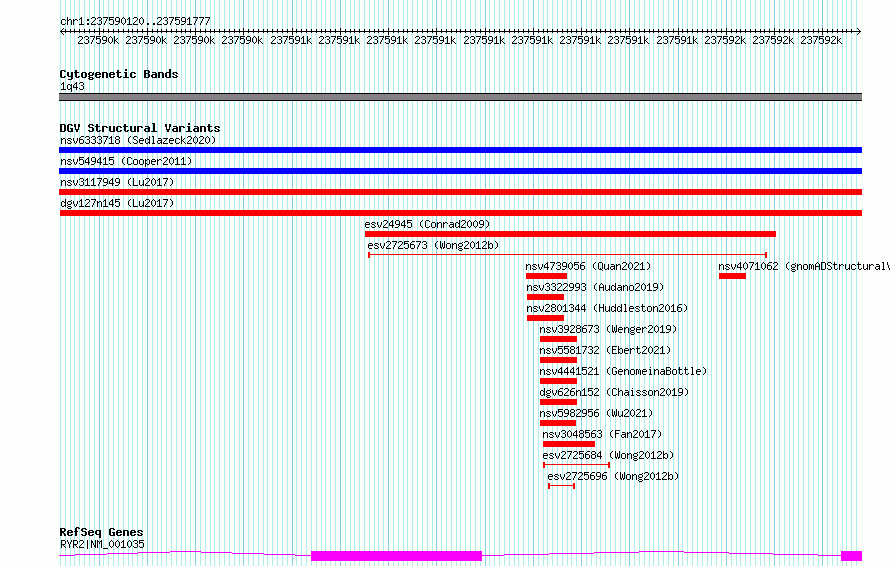Viewport: 890px width, 566px height.
Task: Click the gray 1q43 cytogenetic band bar
Action: 460,97
